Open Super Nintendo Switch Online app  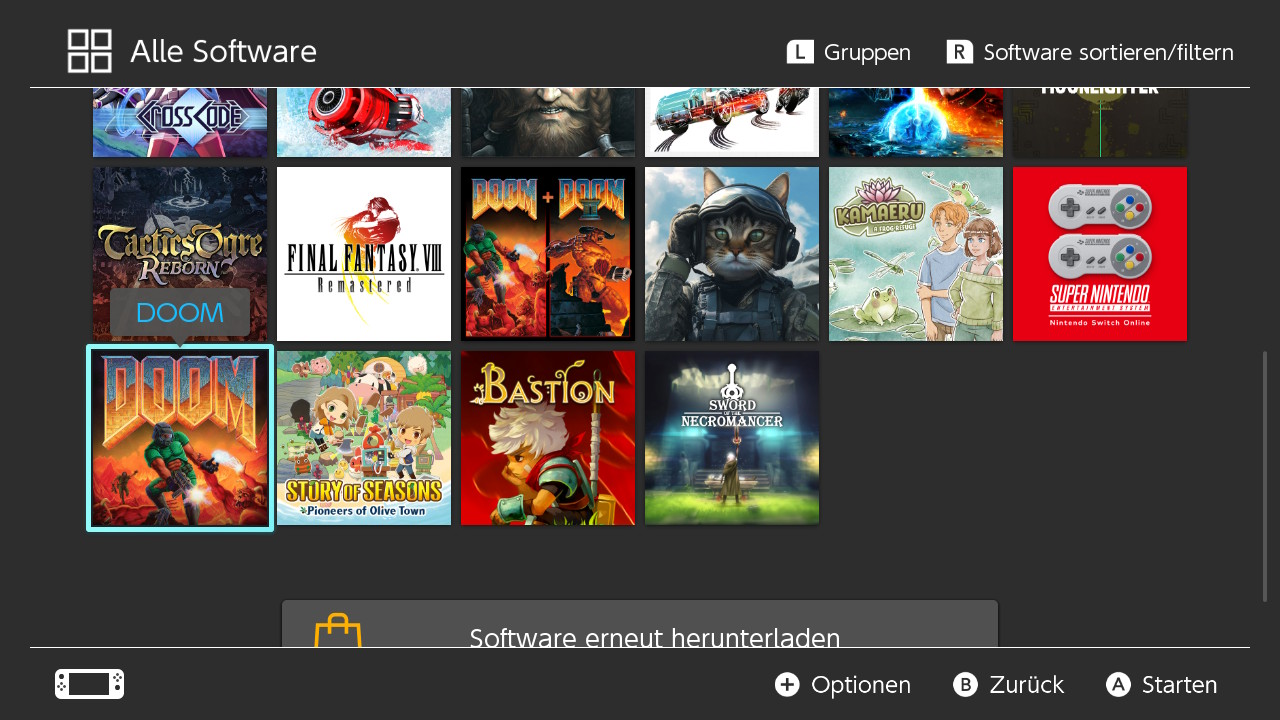(x=1100, y=254)
